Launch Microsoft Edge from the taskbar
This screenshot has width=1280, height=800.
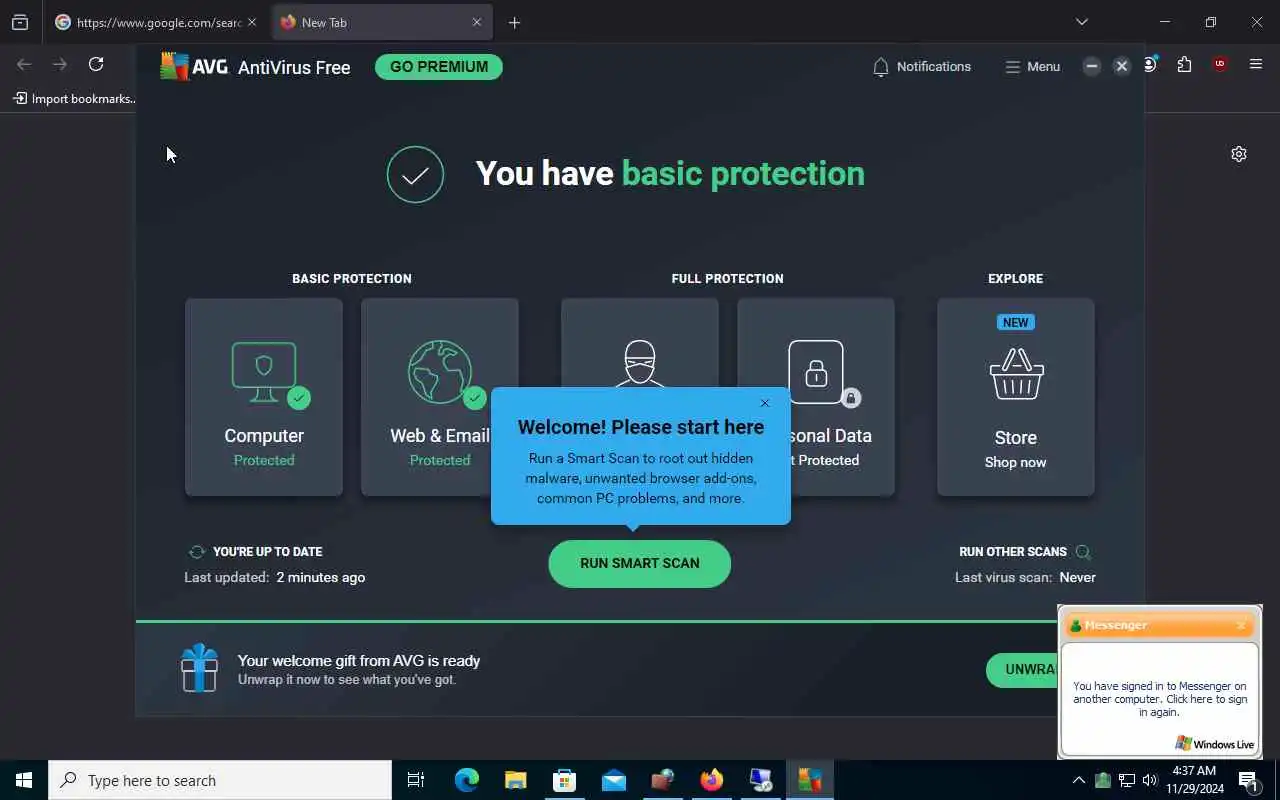tap(467, 780)
